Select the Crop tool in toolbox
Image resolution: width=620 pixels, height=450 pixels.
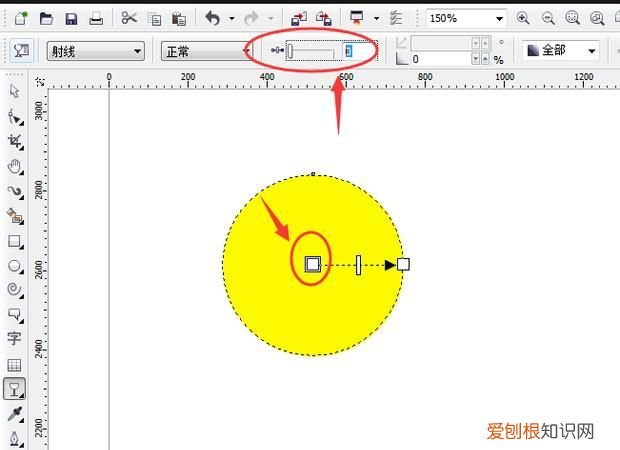15,142
